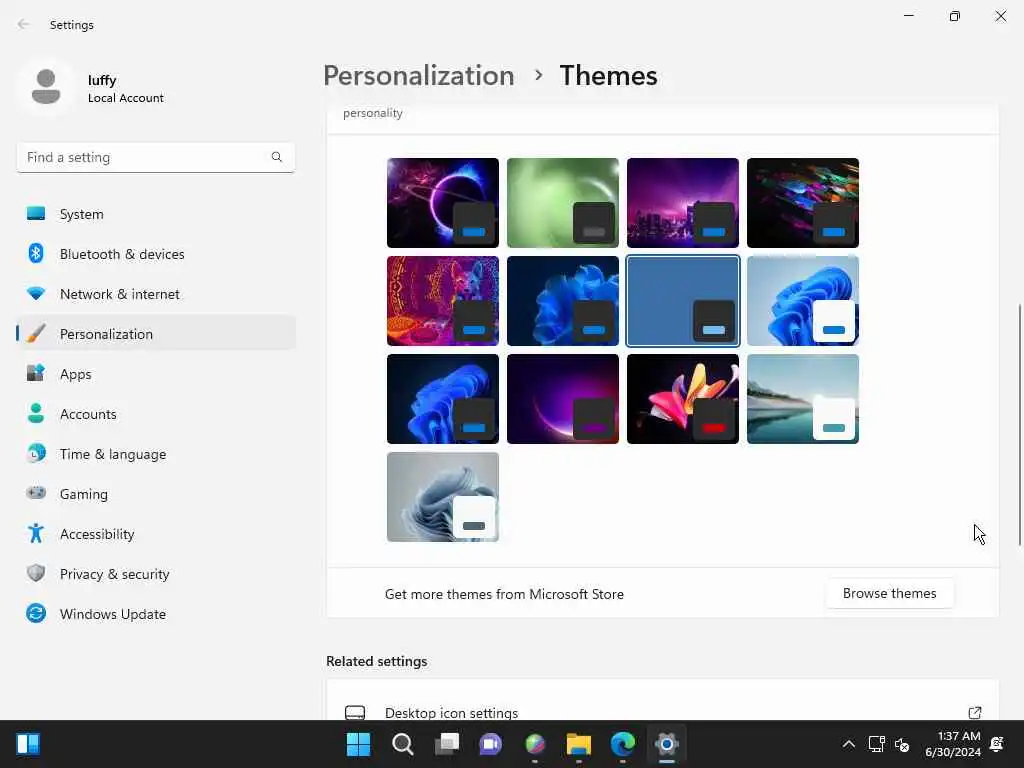Click the luffy user avatar
Viewport: 1024px width, 768px height.
[46, 88]
